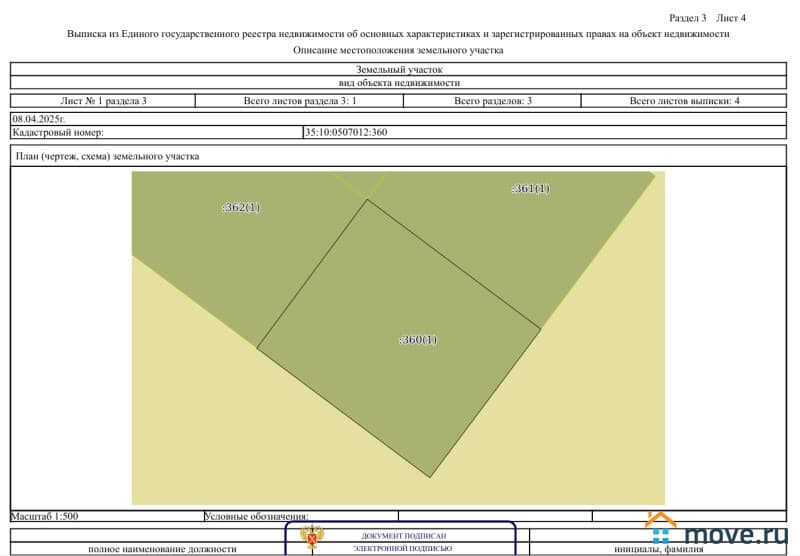Click the cadastral number 35:10:0507012:360
Screen dimensions: 800x556
(345, 132)
